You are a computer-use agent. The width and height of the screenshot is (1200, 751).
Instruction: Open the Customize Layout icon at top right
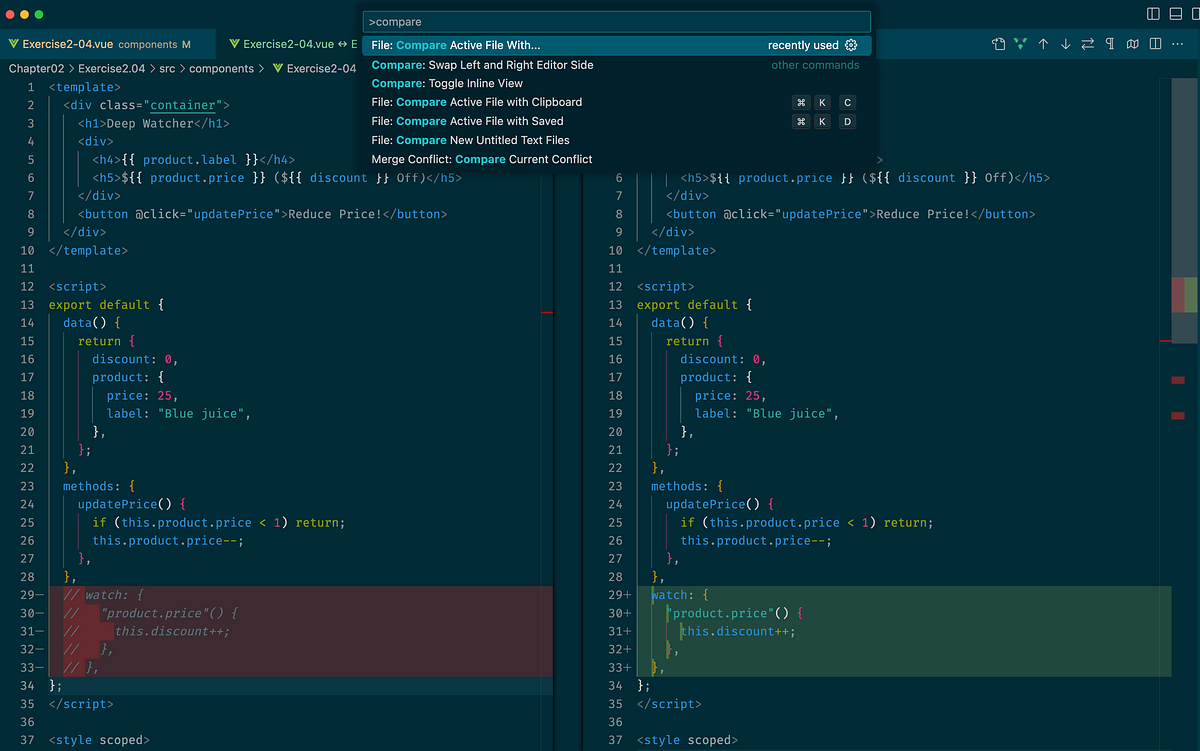coord(1196,13)
